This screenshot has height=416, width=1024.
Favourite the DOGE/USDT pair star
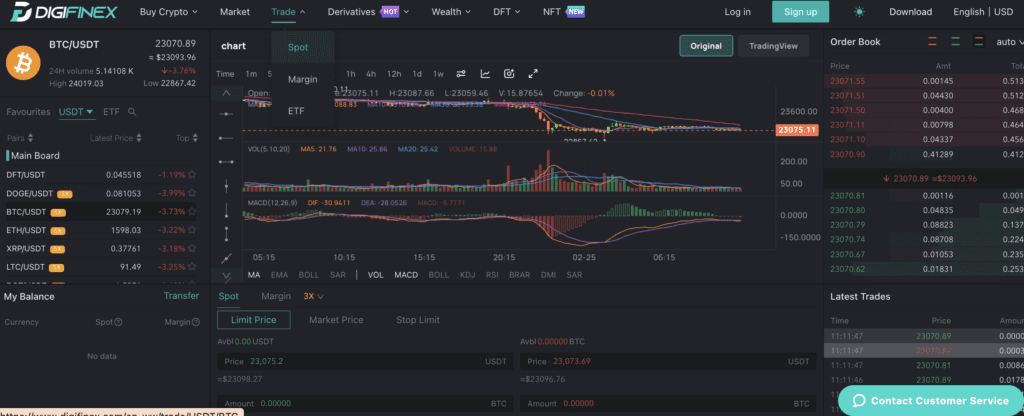[x=192, y=193]
